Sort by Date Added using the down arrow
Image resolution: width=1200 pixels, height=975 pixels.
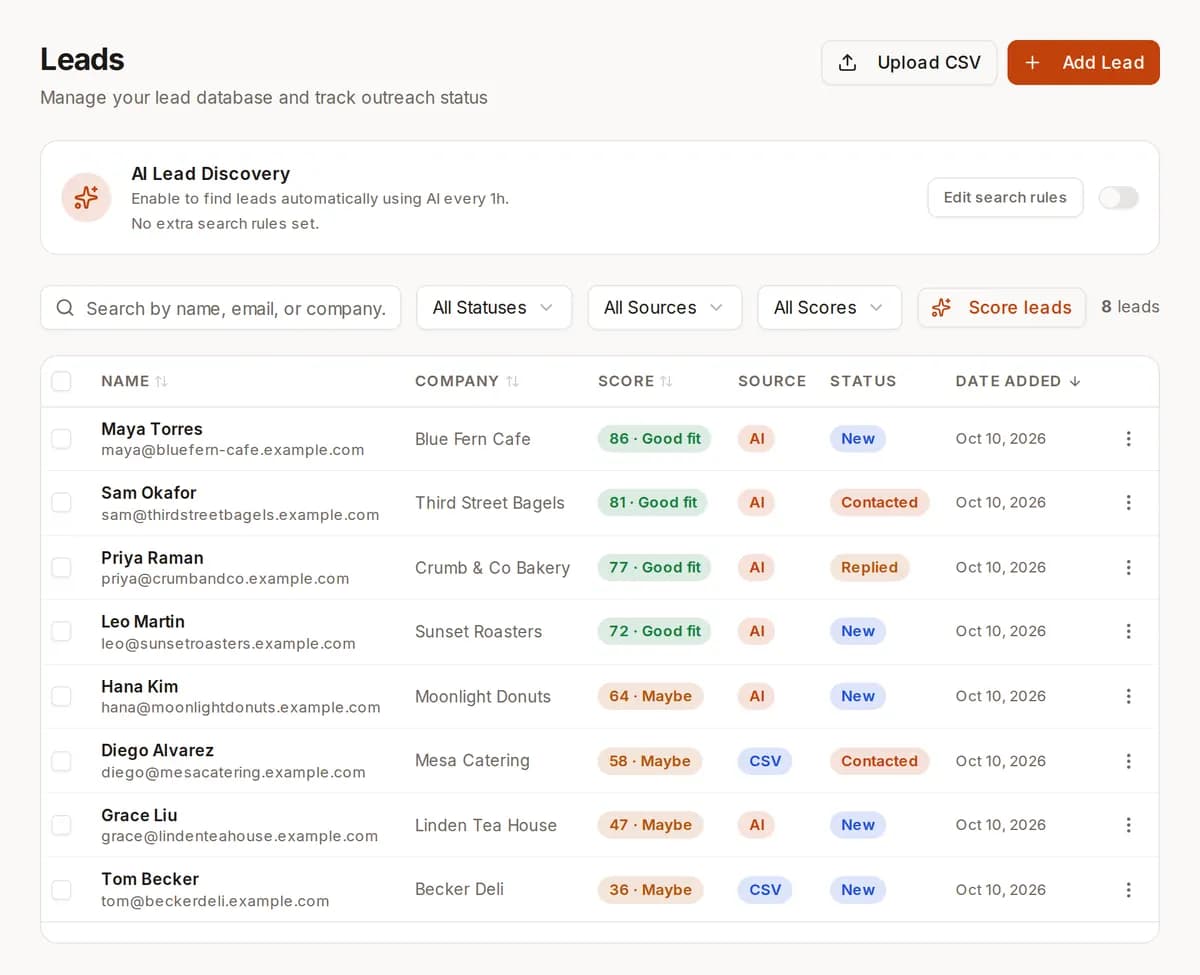pos(1075,381)
